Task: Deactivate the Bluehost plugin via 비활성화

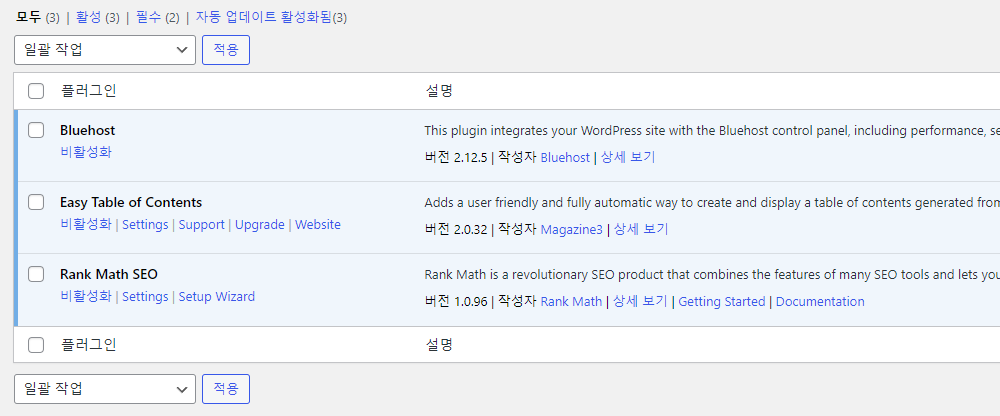Action: tap(85, 152)
